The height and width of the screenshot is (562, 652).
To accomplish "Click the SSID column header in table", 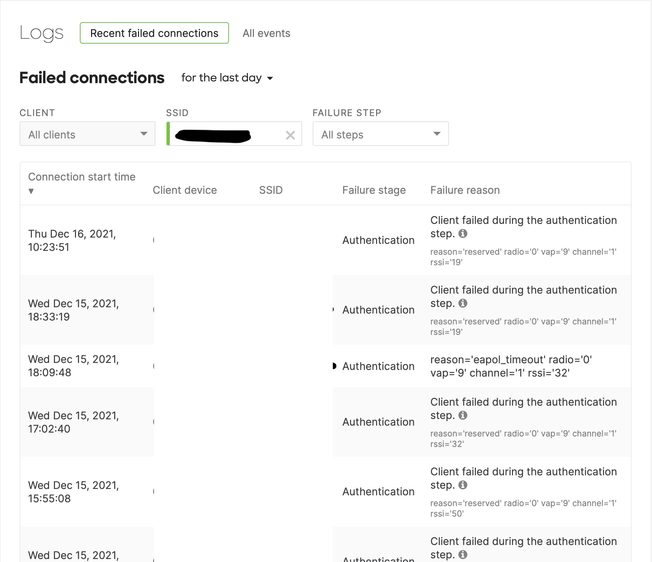I will [271, 190].
